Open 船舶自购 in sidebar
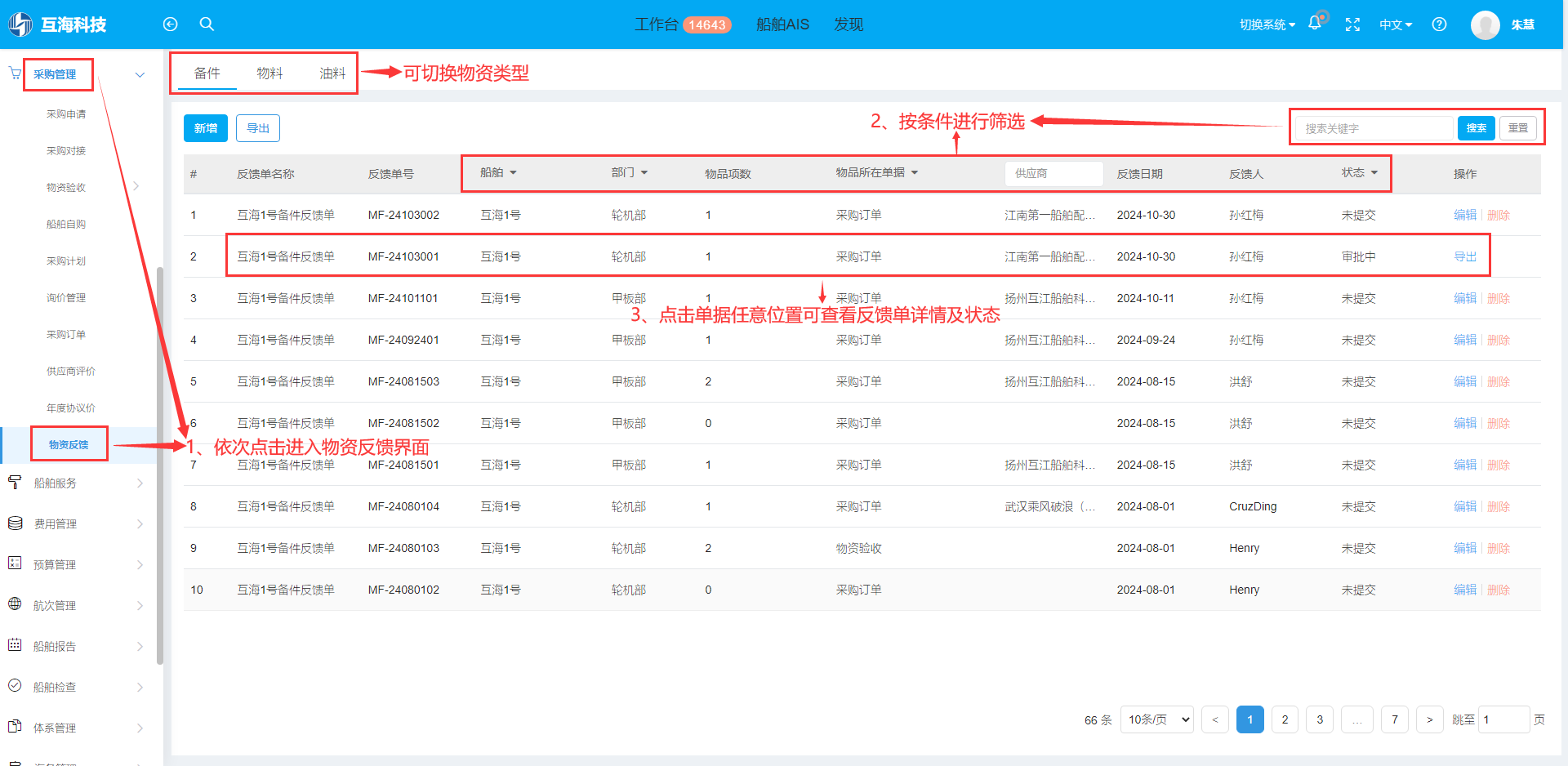Image resolution: width=1568 pixels, height=766 pixels. tap(66, 225)
